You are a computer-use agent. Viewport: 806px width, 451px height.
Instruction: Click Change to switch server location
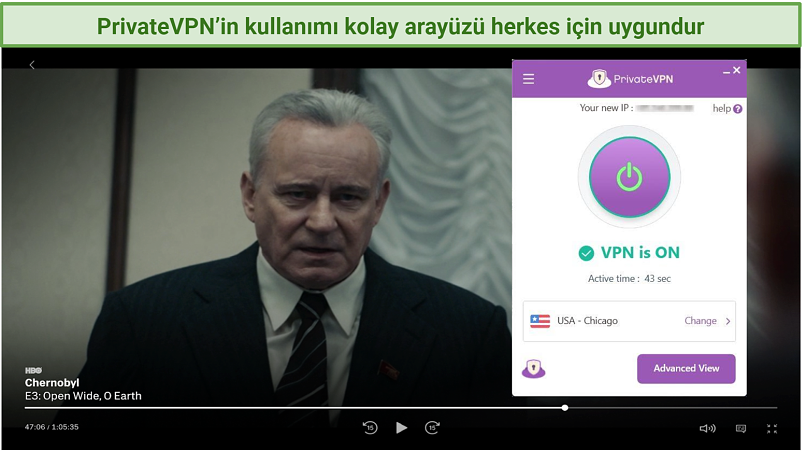click(x=700, y=321)
